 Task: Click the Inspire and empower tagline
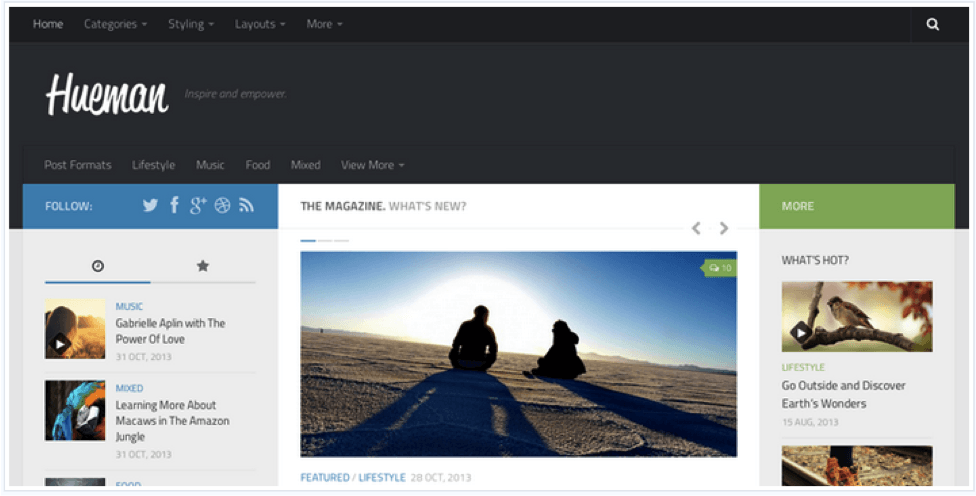235,94
